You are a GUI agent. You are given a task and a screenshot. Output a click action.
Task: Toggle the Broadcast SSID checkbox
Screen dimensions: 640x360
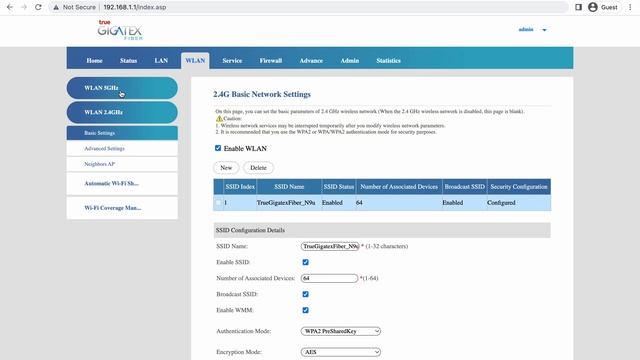tap(305, 294)
